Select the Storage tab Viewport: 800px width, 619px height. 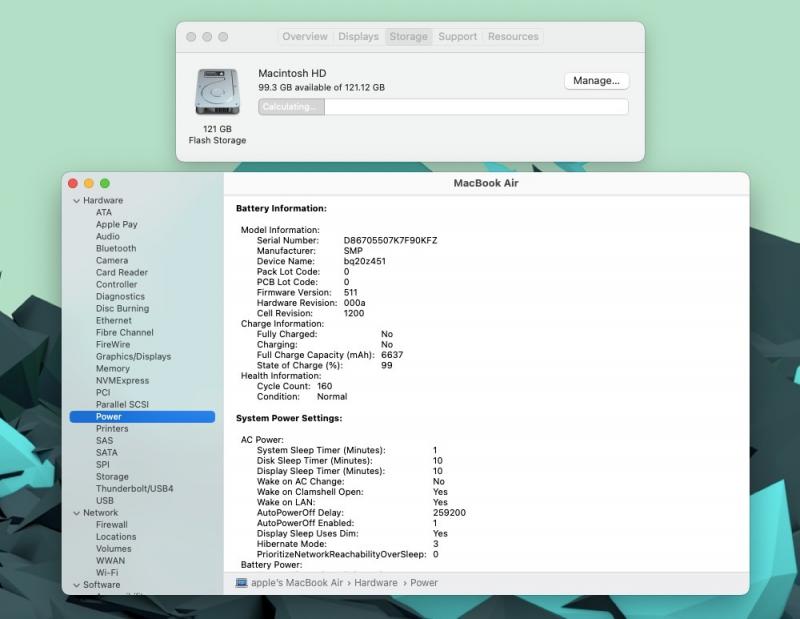[x=408, y=37]
